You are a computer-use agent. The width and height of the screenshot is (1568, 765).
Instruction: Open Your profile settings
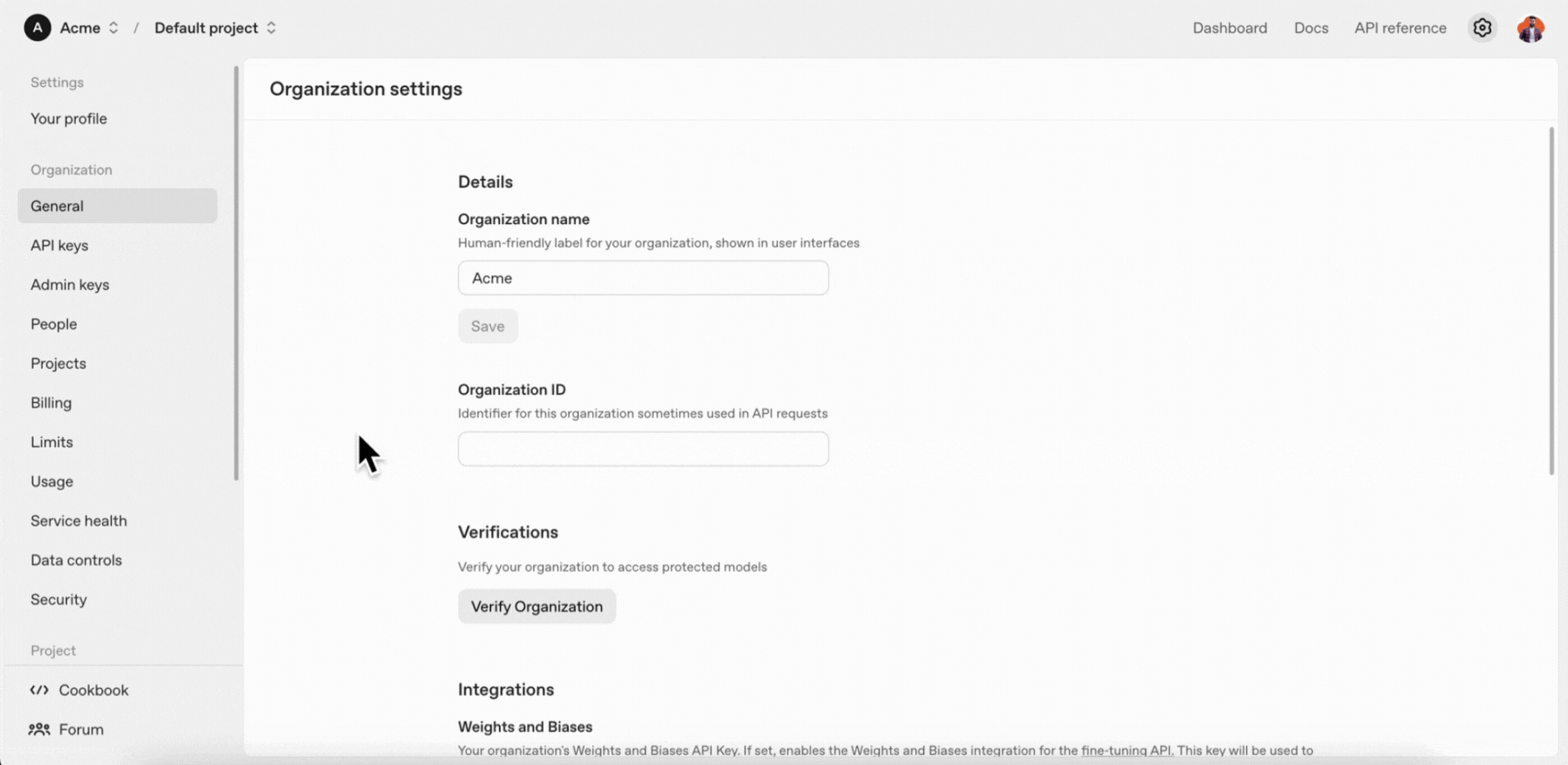pyautogui.click(x=69, y=119)
